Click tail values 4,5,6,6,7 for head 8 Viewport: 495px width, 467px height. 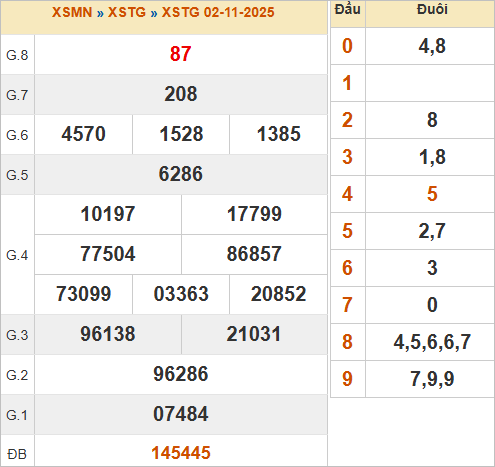432,342
